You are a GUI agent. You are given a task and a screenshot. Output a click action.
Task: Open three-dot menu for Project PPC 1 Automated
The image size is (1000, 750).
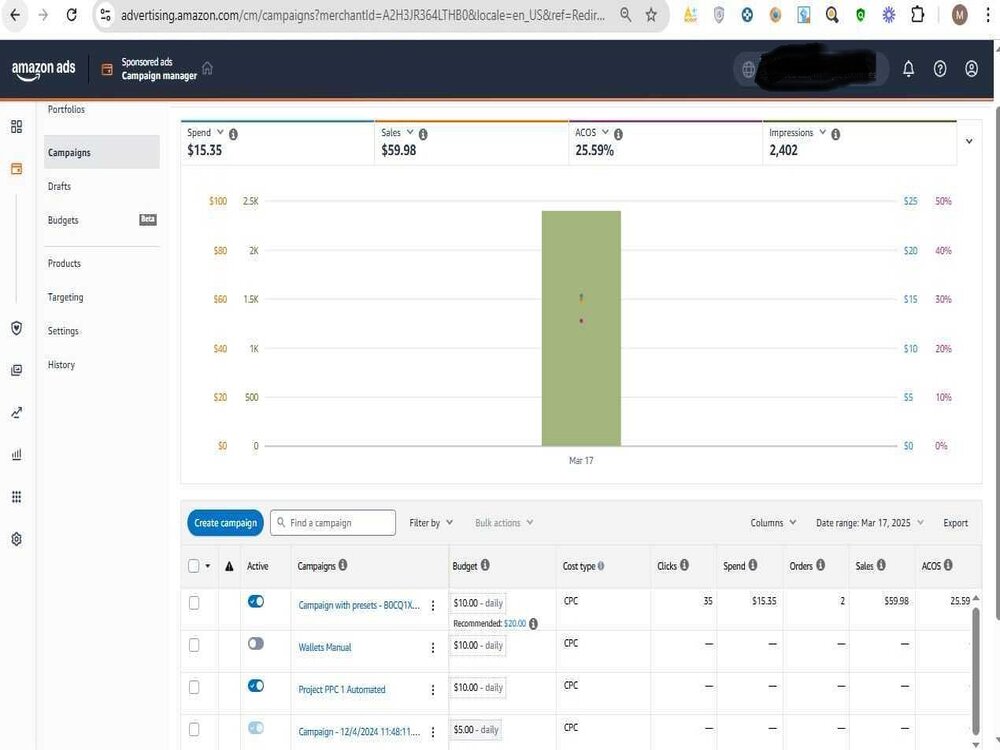click(x=433, y=689)
